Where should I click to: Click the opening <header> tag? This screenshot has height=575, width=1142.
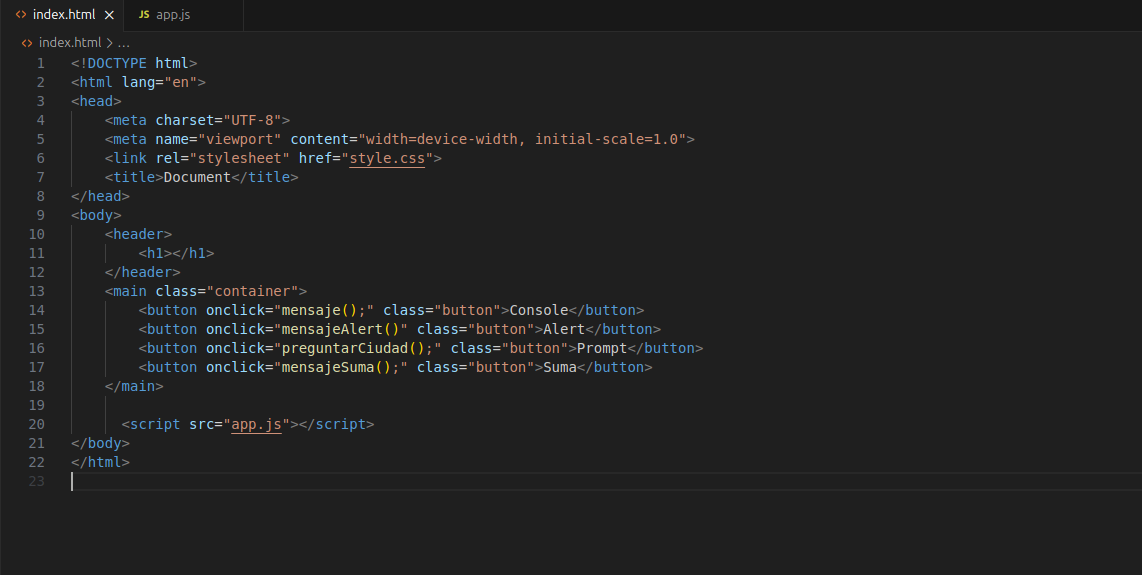point(138,234)
